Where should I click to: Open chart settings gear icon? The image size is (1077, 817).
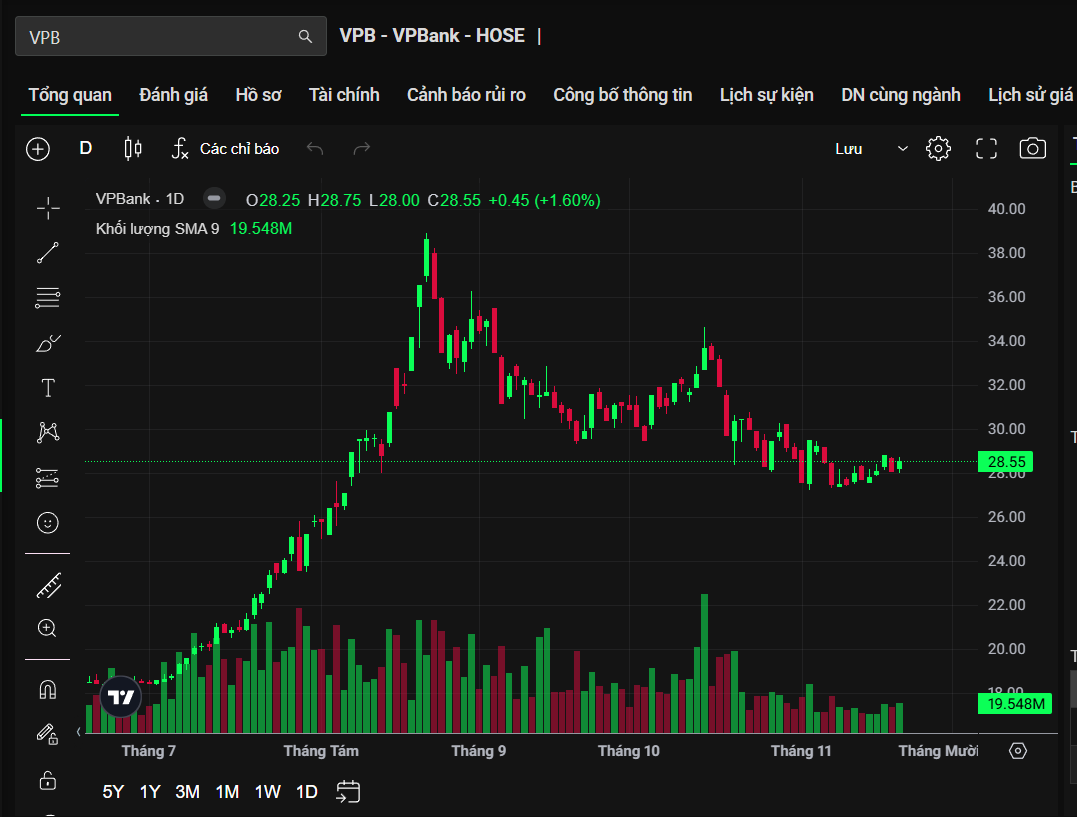coord(938,149)
